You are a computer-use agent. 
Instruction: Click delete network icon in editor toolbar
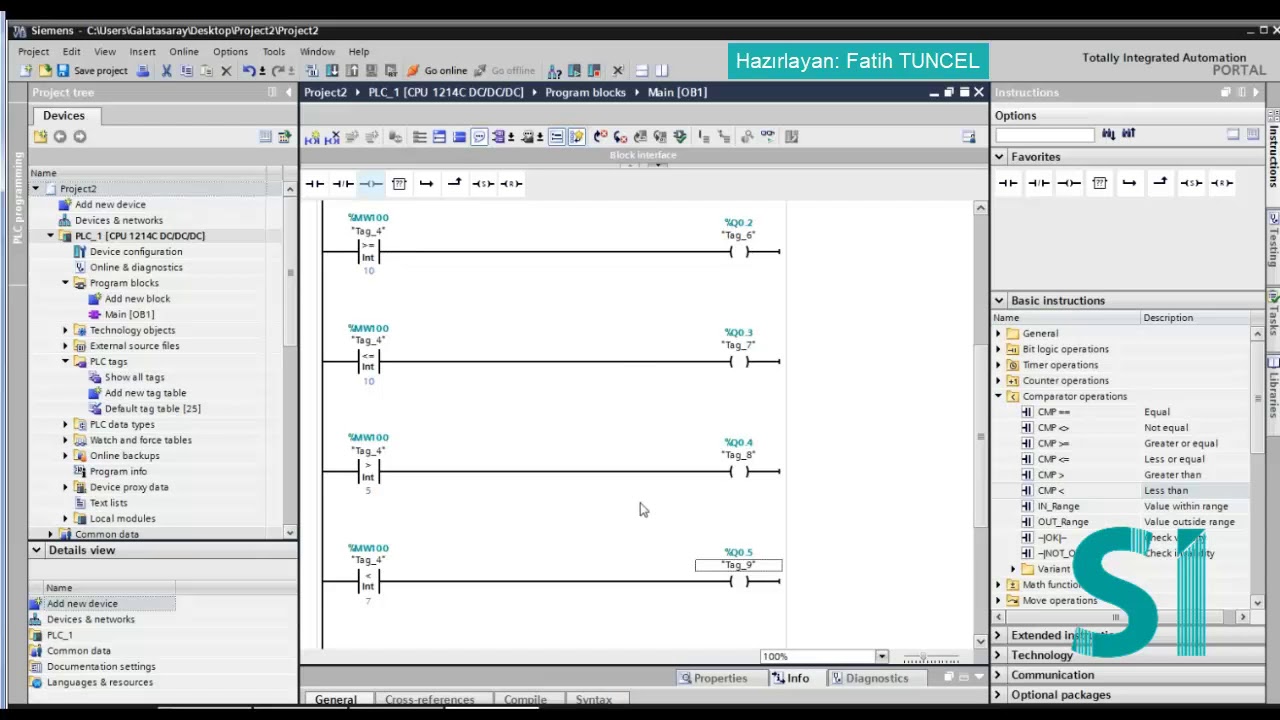coord(334,137)
